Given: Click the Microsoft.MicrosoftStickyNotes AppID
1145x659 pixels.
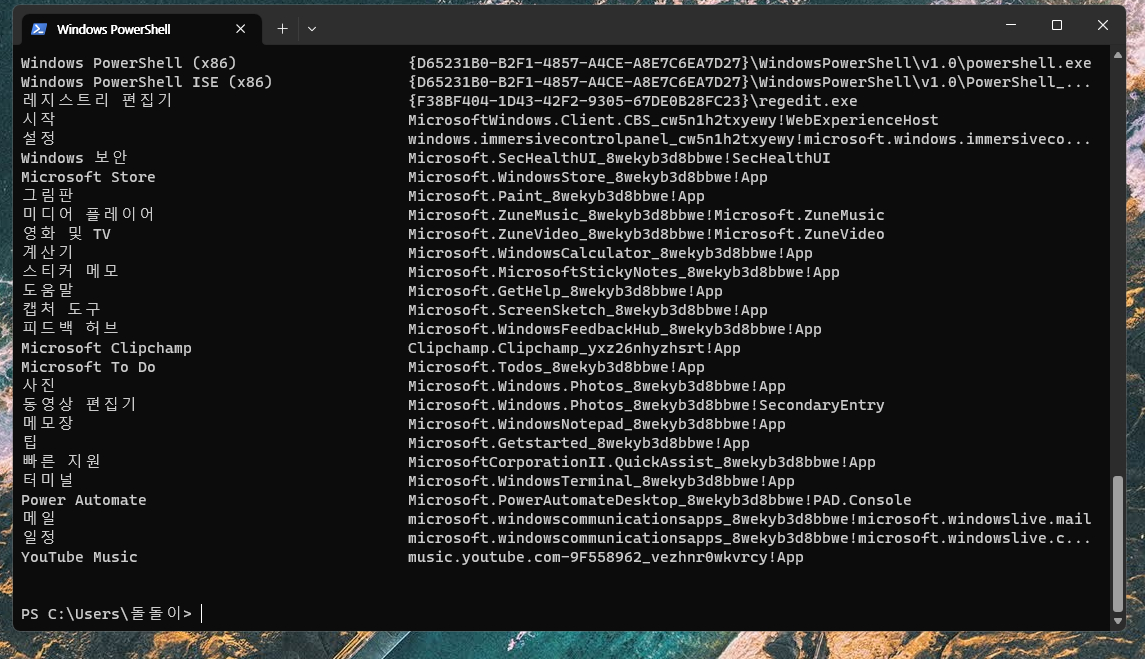Looking at the screenshot, I should [x=624, y=272].
